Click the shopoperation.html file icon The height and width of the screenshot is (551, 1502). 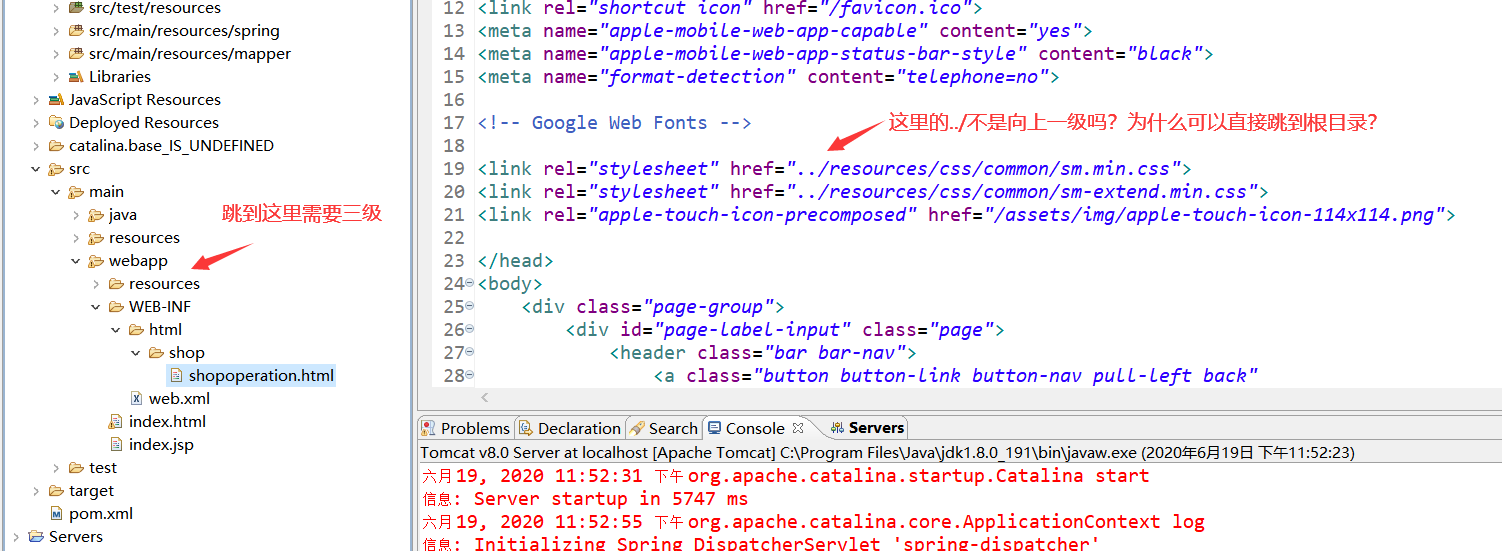click(x=176, y=376)
